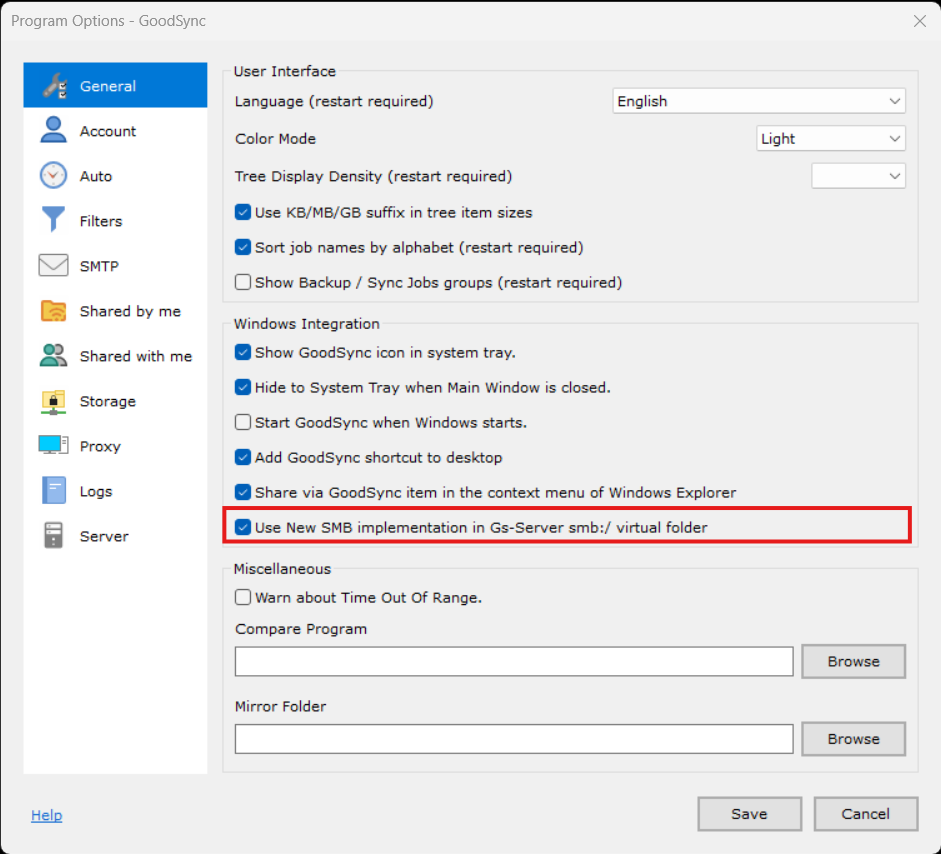Uncheck Sort job names by alphabet

pos(243,247)
